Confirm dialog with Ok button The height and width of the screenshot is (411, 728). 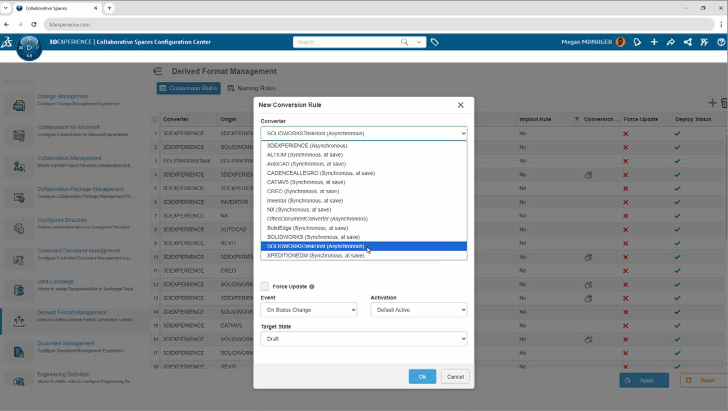pos(422,377)
